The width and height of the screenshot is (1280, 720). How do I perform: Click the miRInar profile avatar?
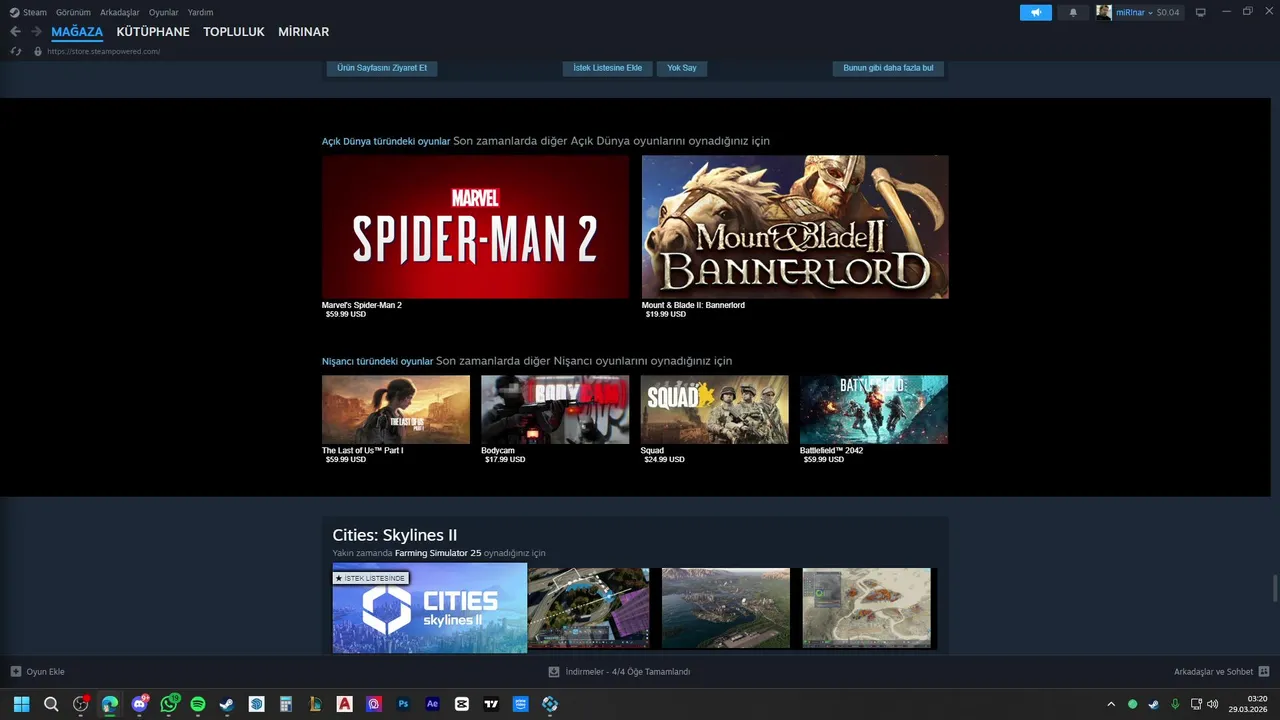point(1104,12)
